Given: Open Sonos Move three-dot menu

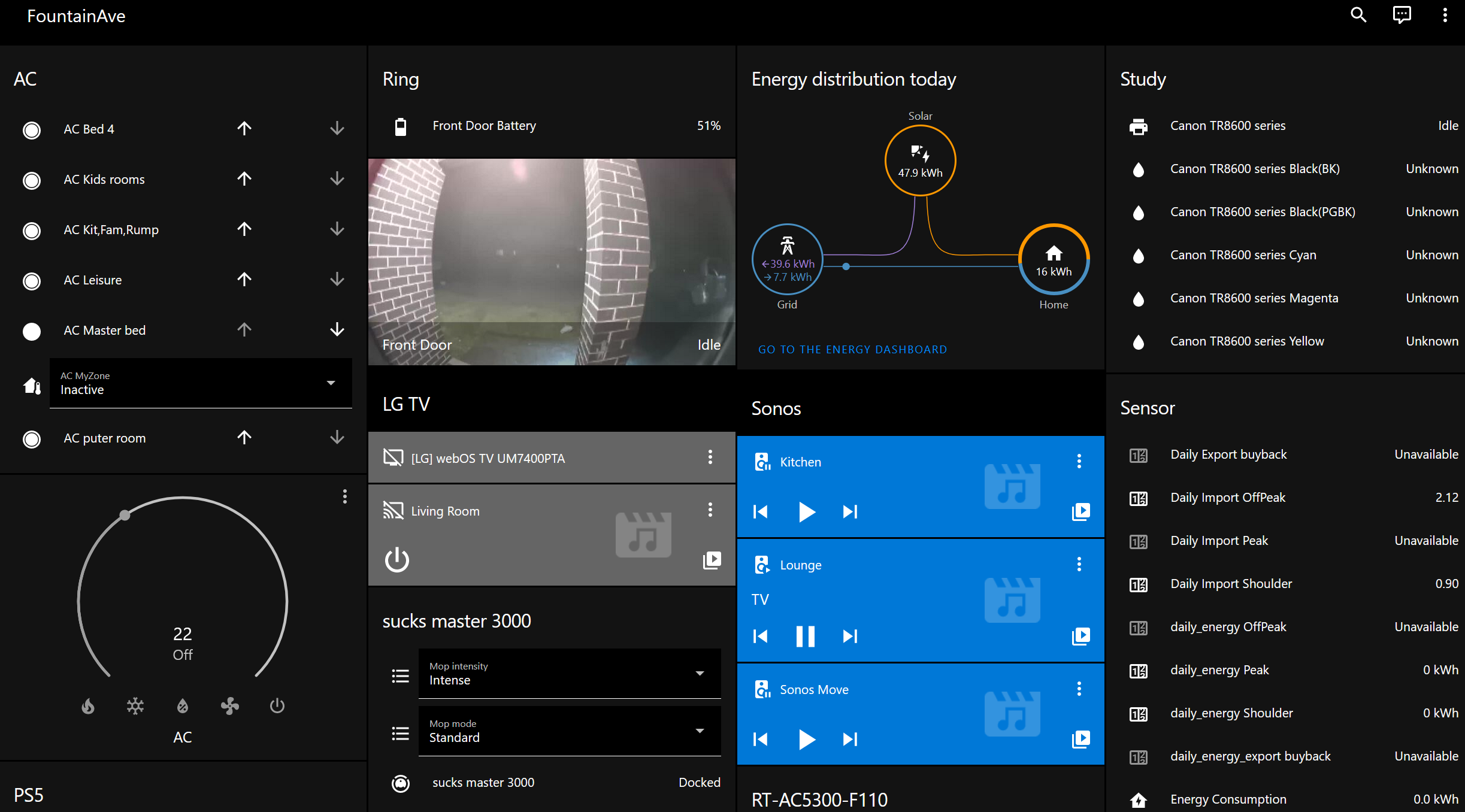Looking at the screenshot, I should click(x=1079, y=689).
